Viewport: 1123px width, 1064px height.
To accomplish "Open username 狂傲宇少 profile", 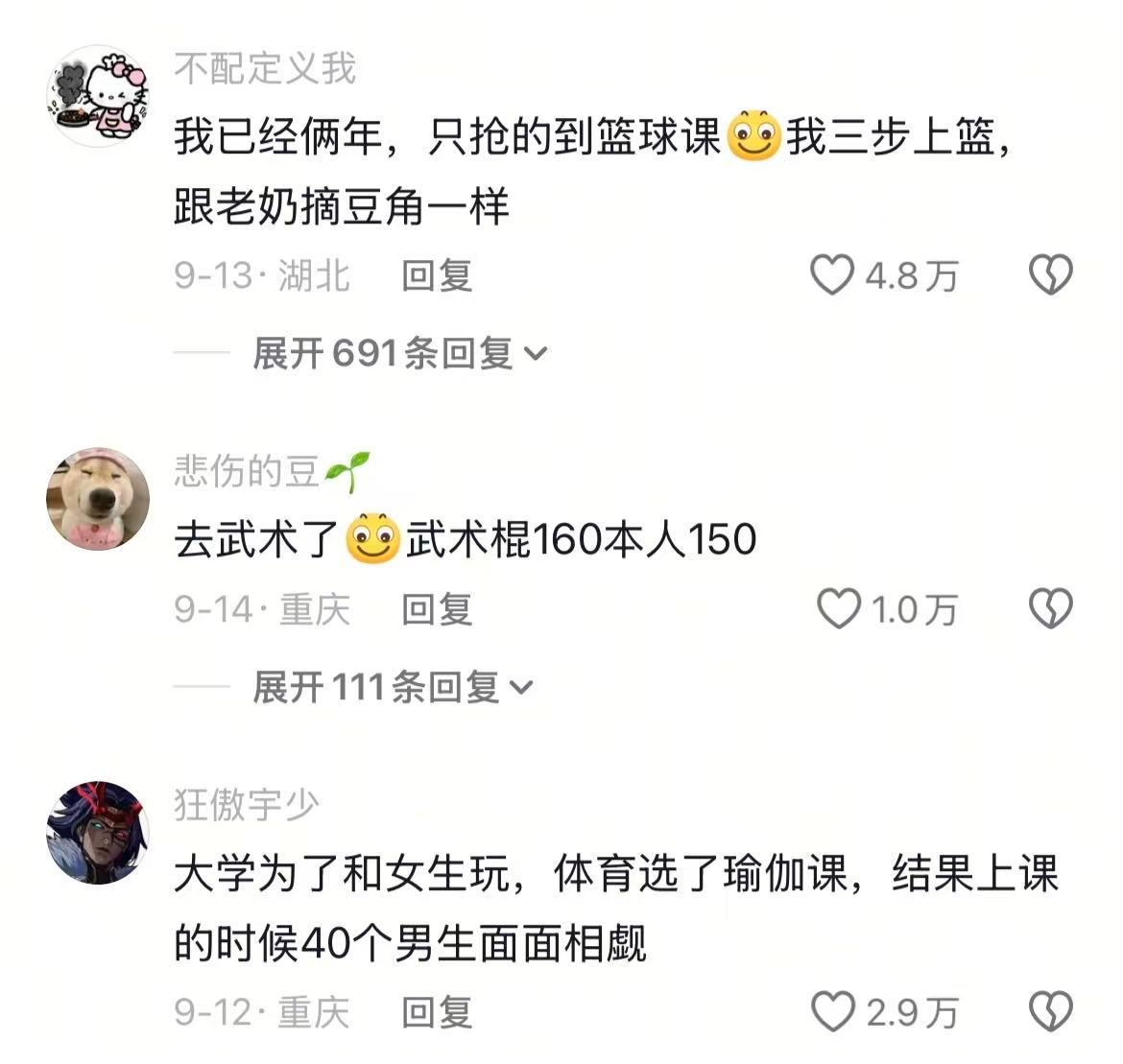I will (247, 805).
